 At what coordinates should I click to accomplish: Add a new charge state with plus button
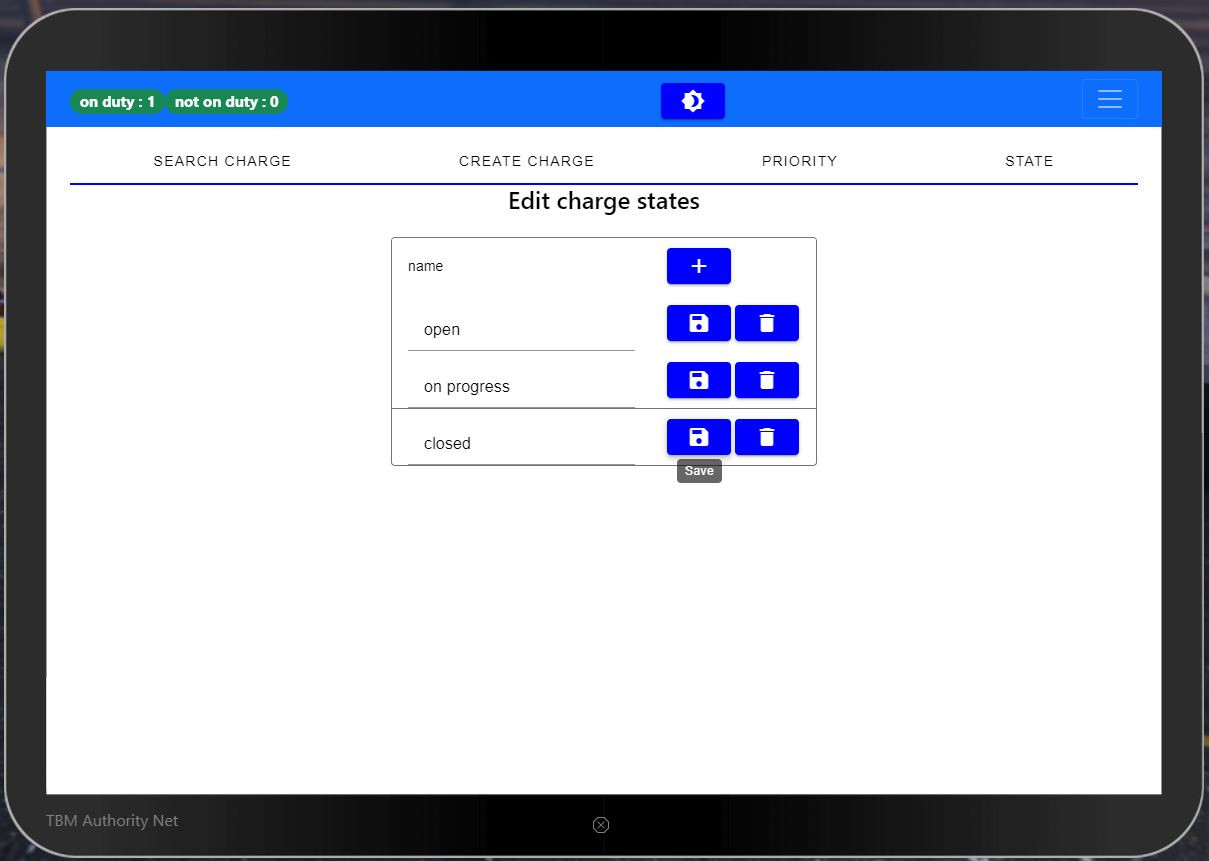pyautogui.click(x=699, y=266)
